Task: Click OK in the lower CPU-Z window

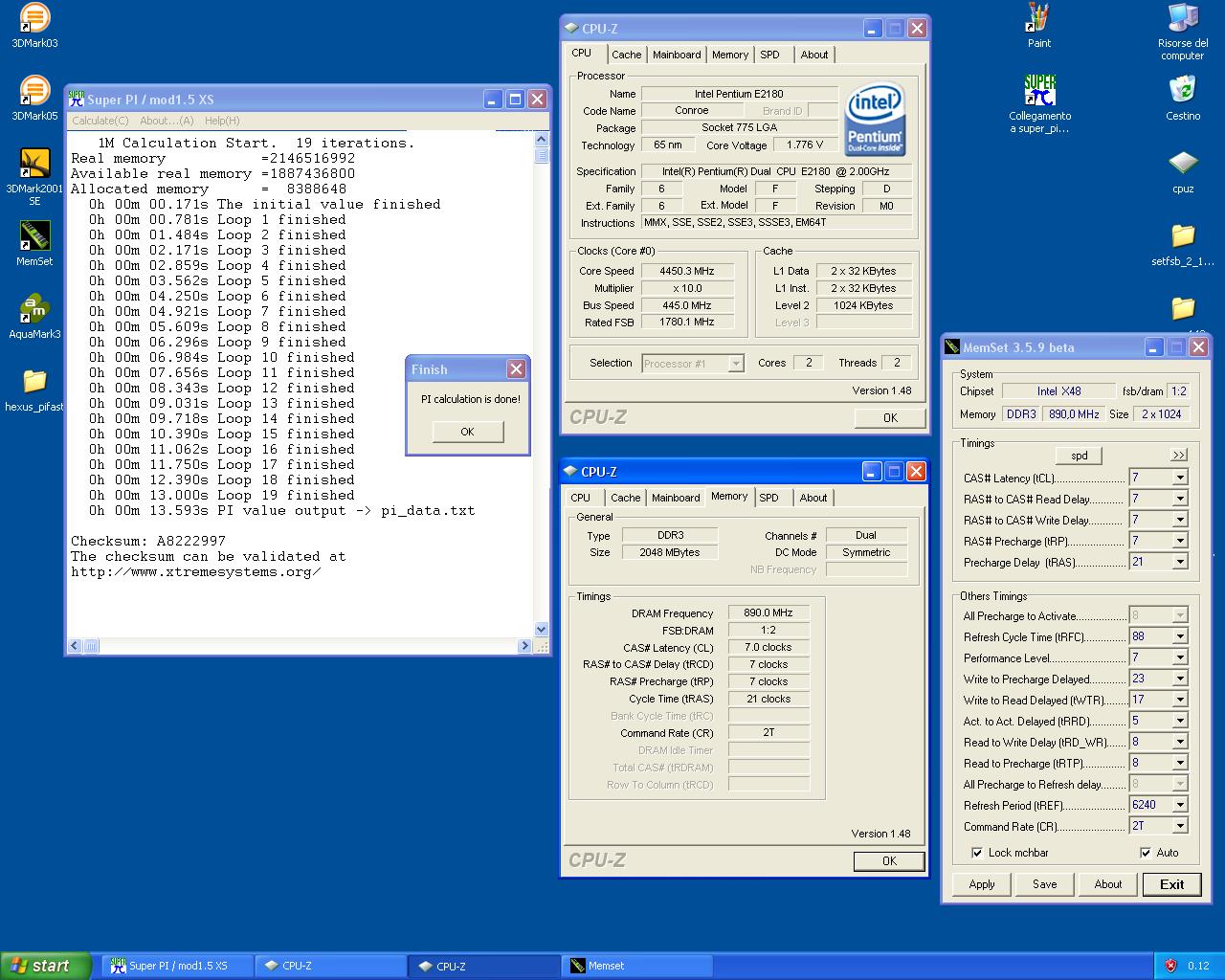Action: (x=889, y=860)
